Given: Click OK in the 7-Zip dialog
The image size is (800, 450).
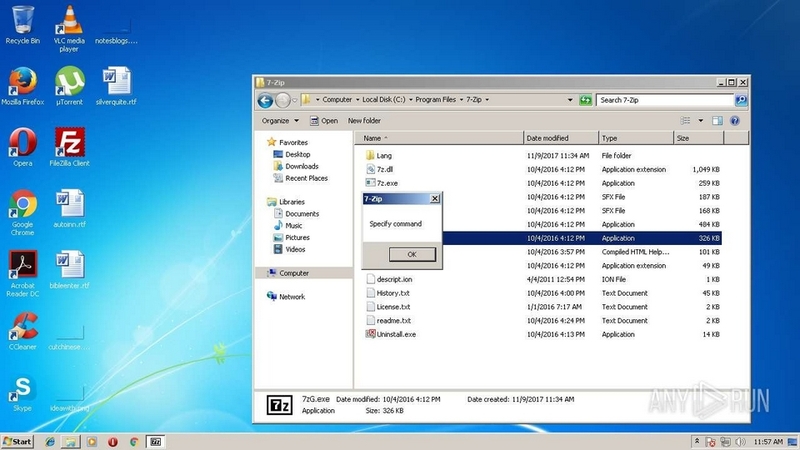Looking at the screenshot, I should 411,255.
